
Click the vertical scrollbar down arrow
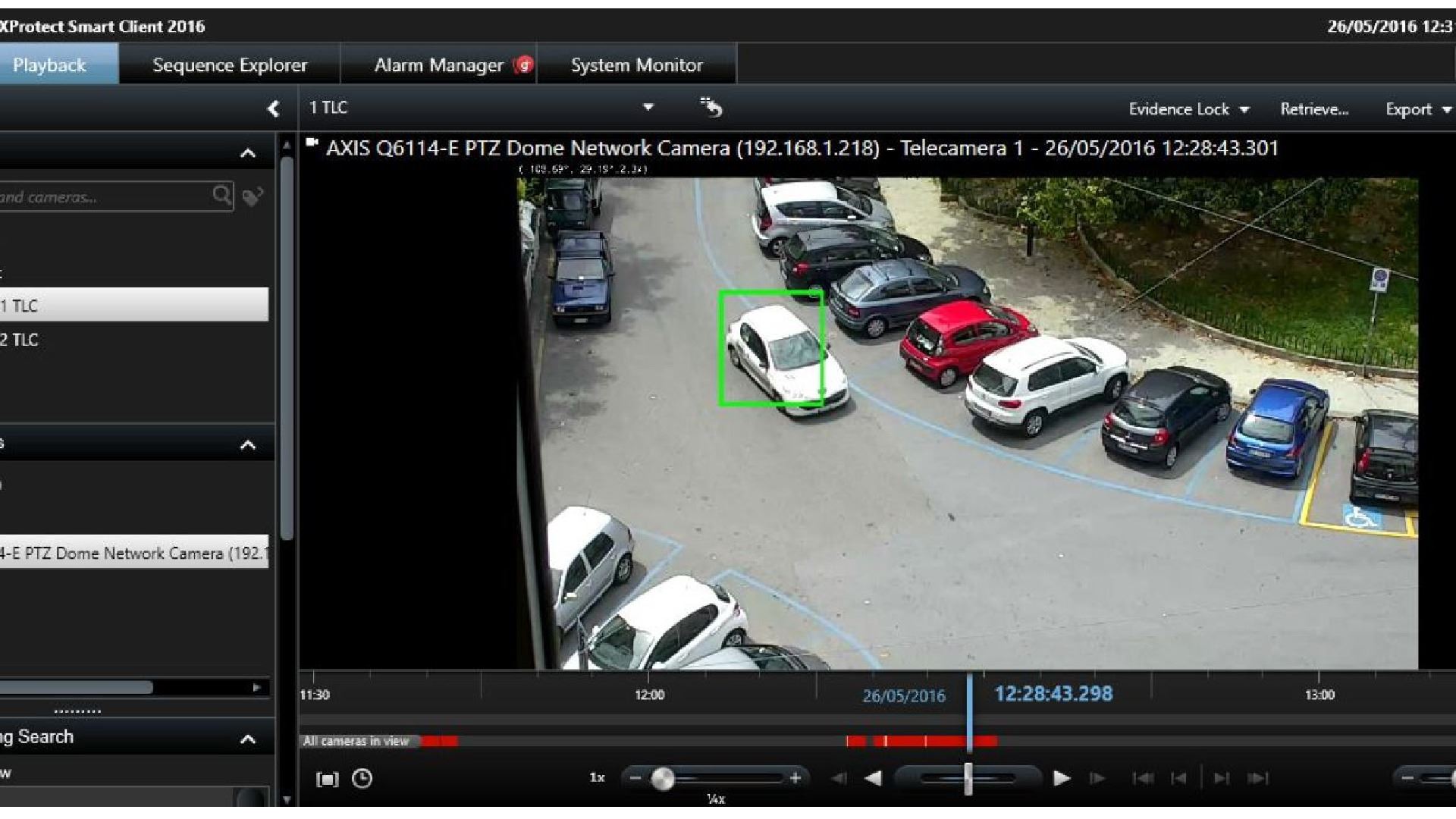tap(287, 799)
